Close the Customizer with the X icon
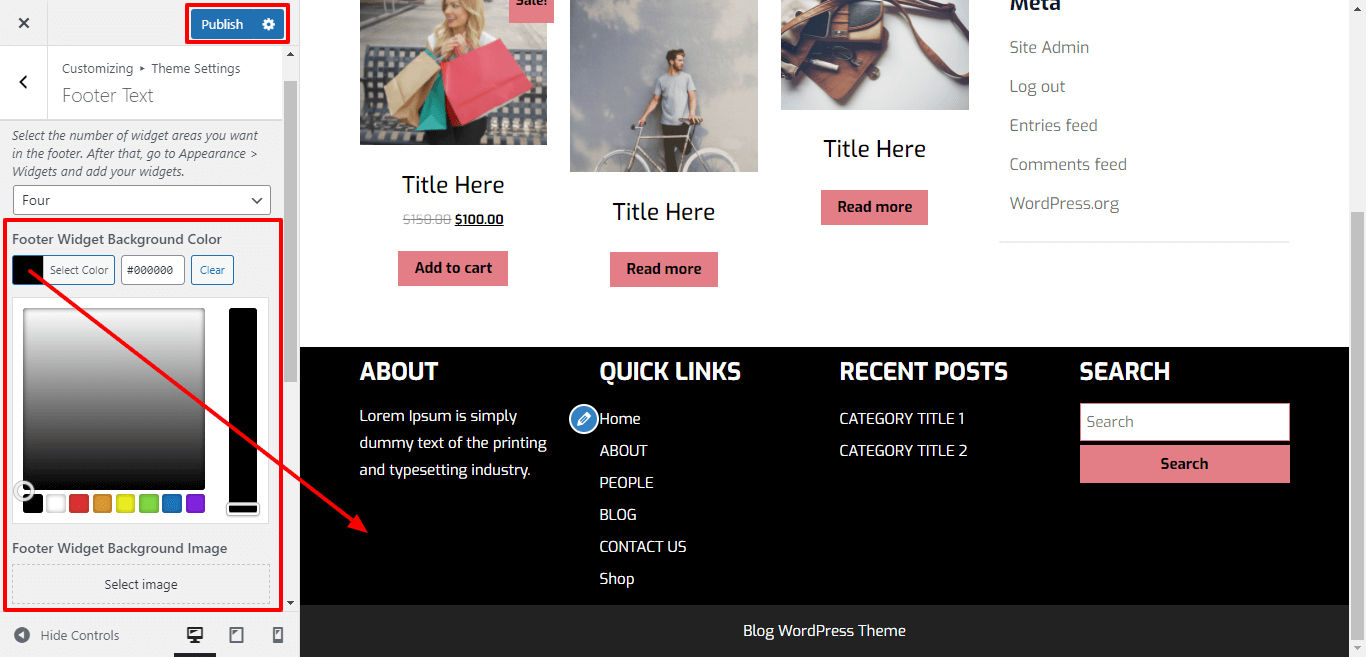 (x=24, y=23)
